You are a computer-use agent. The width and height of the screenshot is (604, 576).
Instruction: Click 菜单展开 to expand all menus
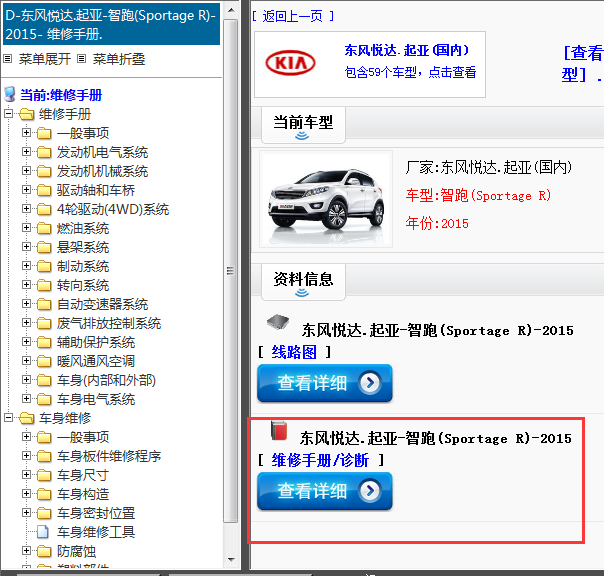coord(45,59)
